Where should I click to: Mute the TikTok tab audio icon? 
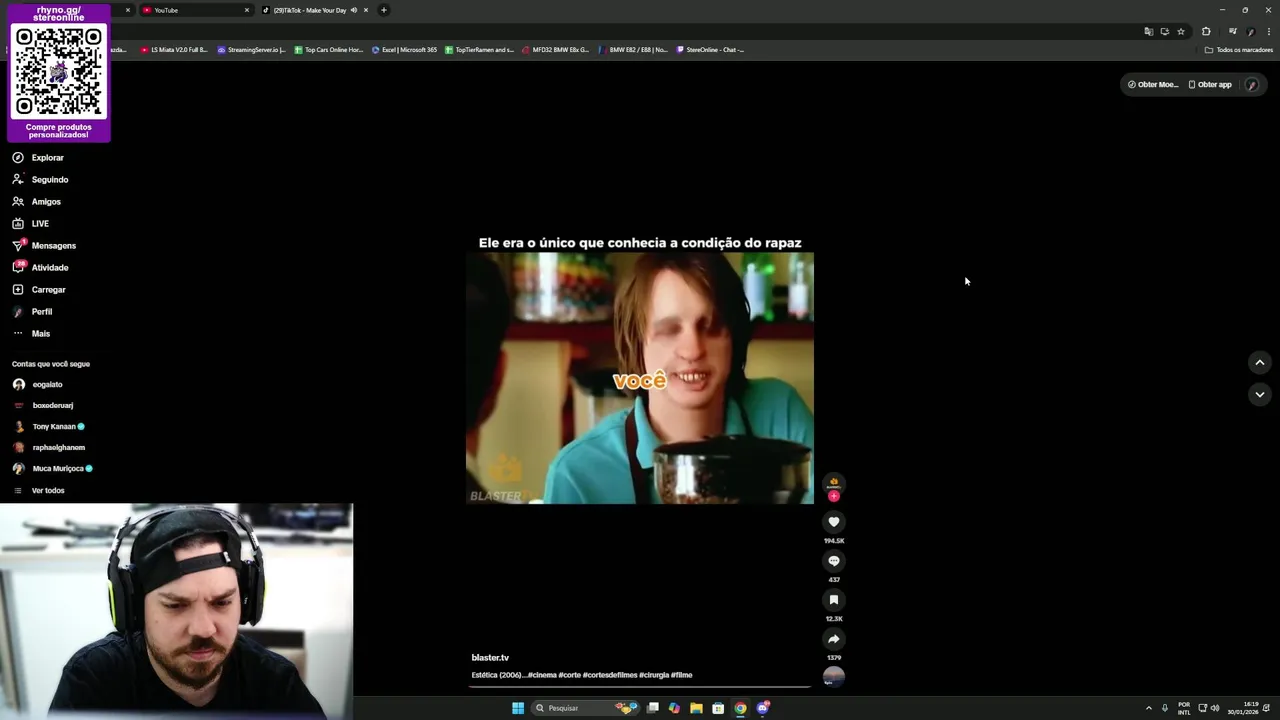tap(354, 10)
